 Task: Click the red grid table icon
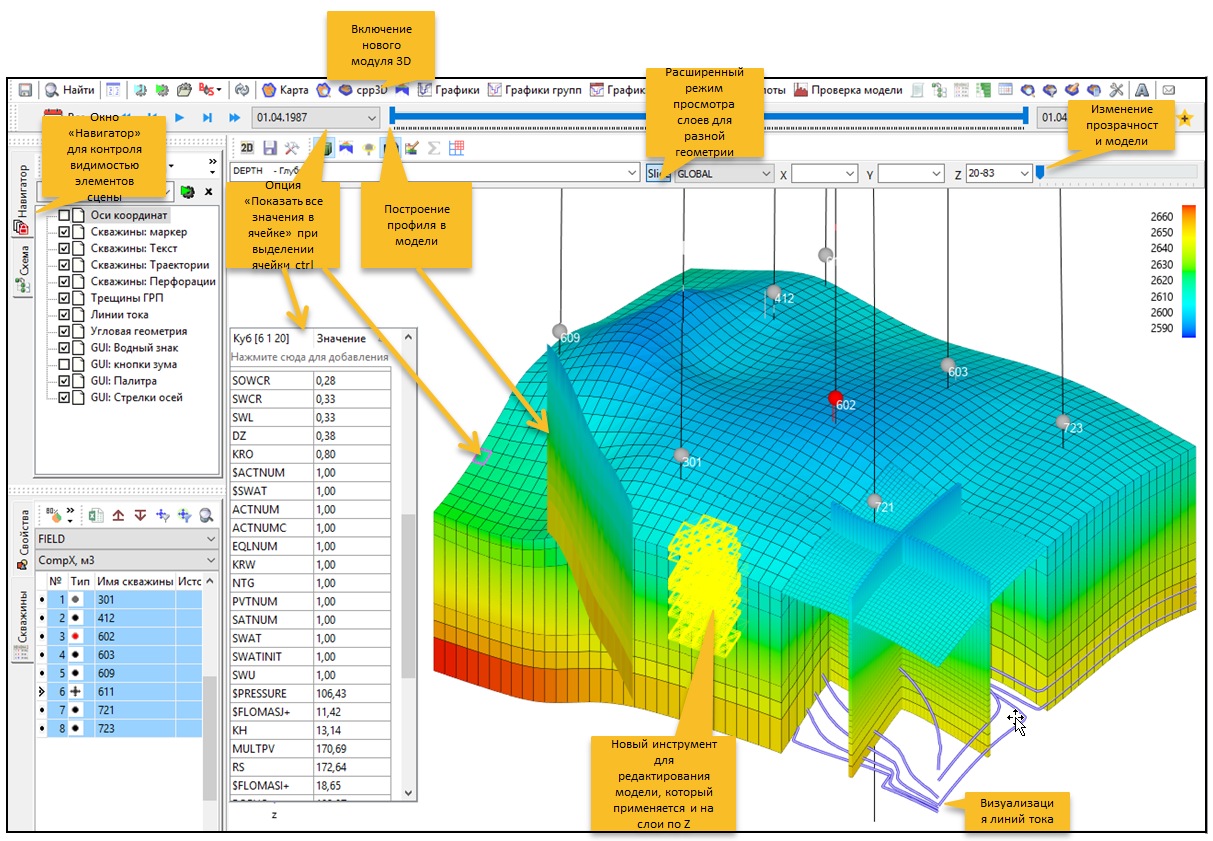456,148
